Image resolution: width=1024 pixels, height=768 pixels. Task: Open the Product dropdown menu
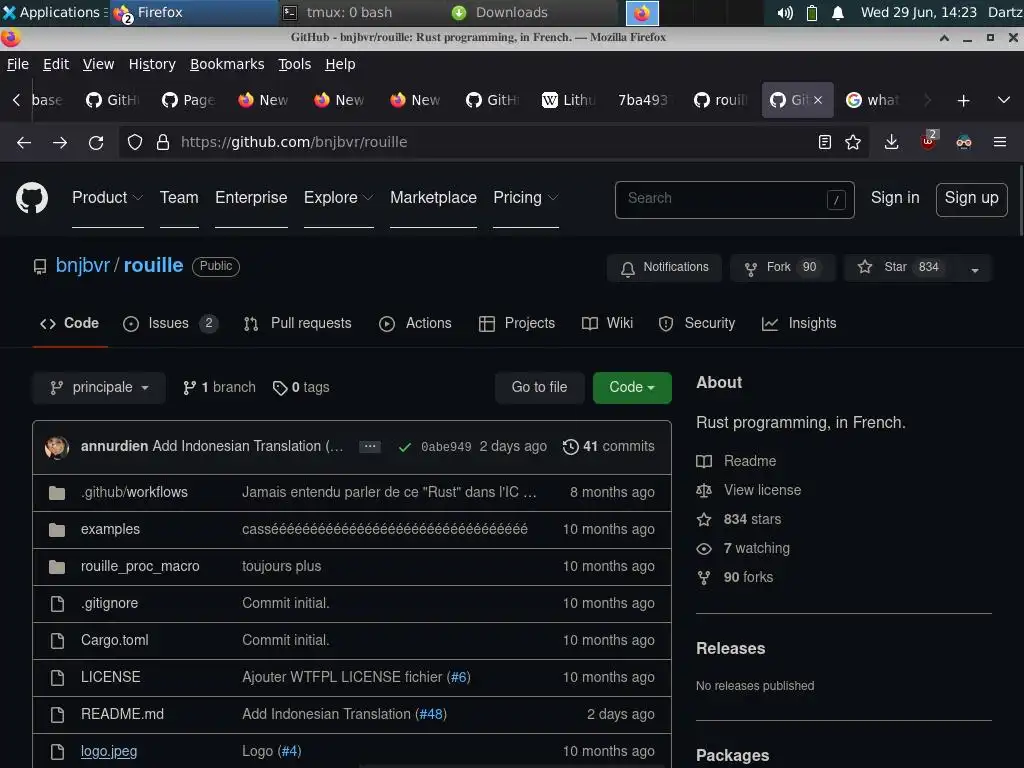(108, 197)
